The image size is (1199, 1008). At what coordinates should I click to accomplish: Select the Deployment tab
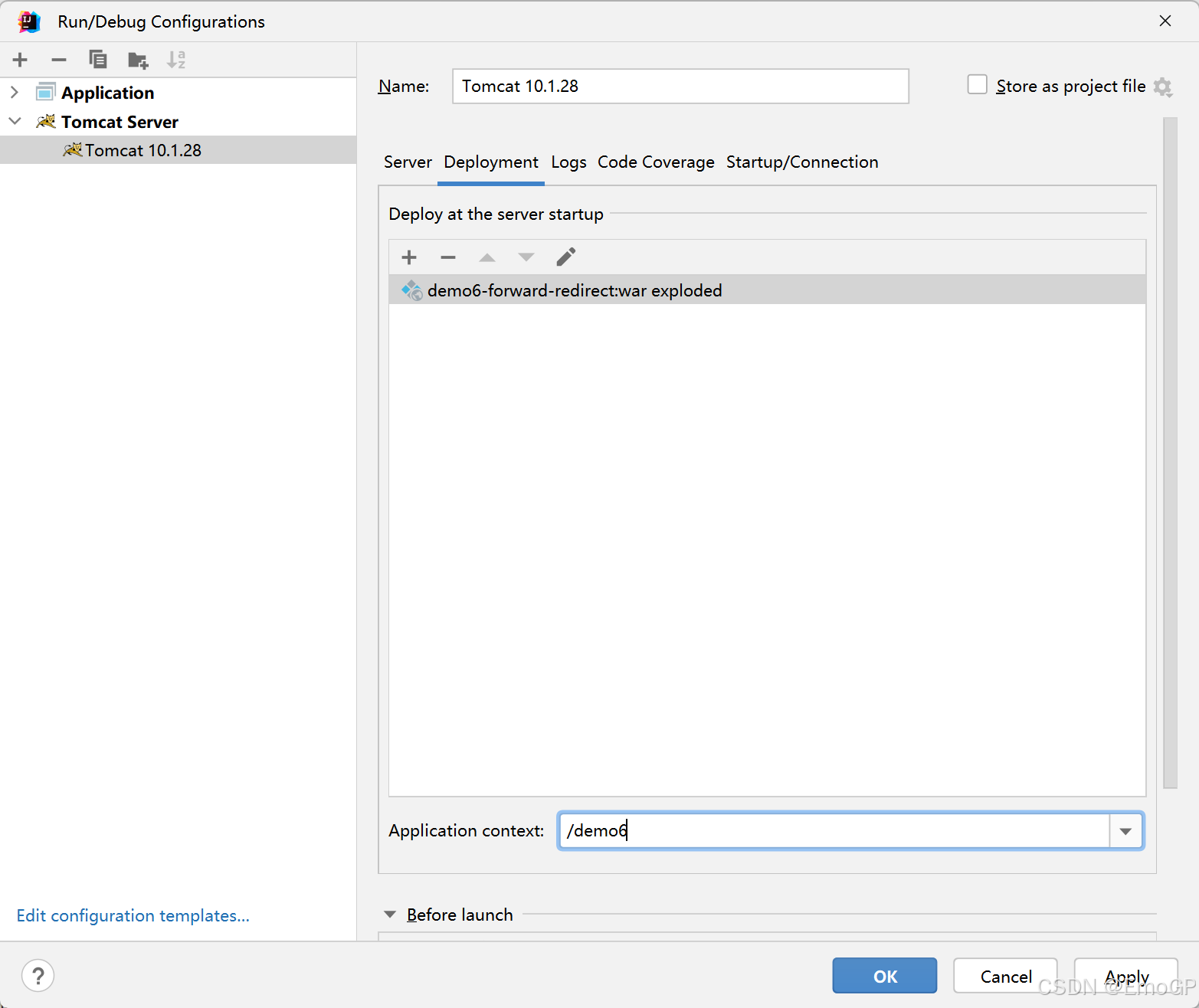point(491,162)
